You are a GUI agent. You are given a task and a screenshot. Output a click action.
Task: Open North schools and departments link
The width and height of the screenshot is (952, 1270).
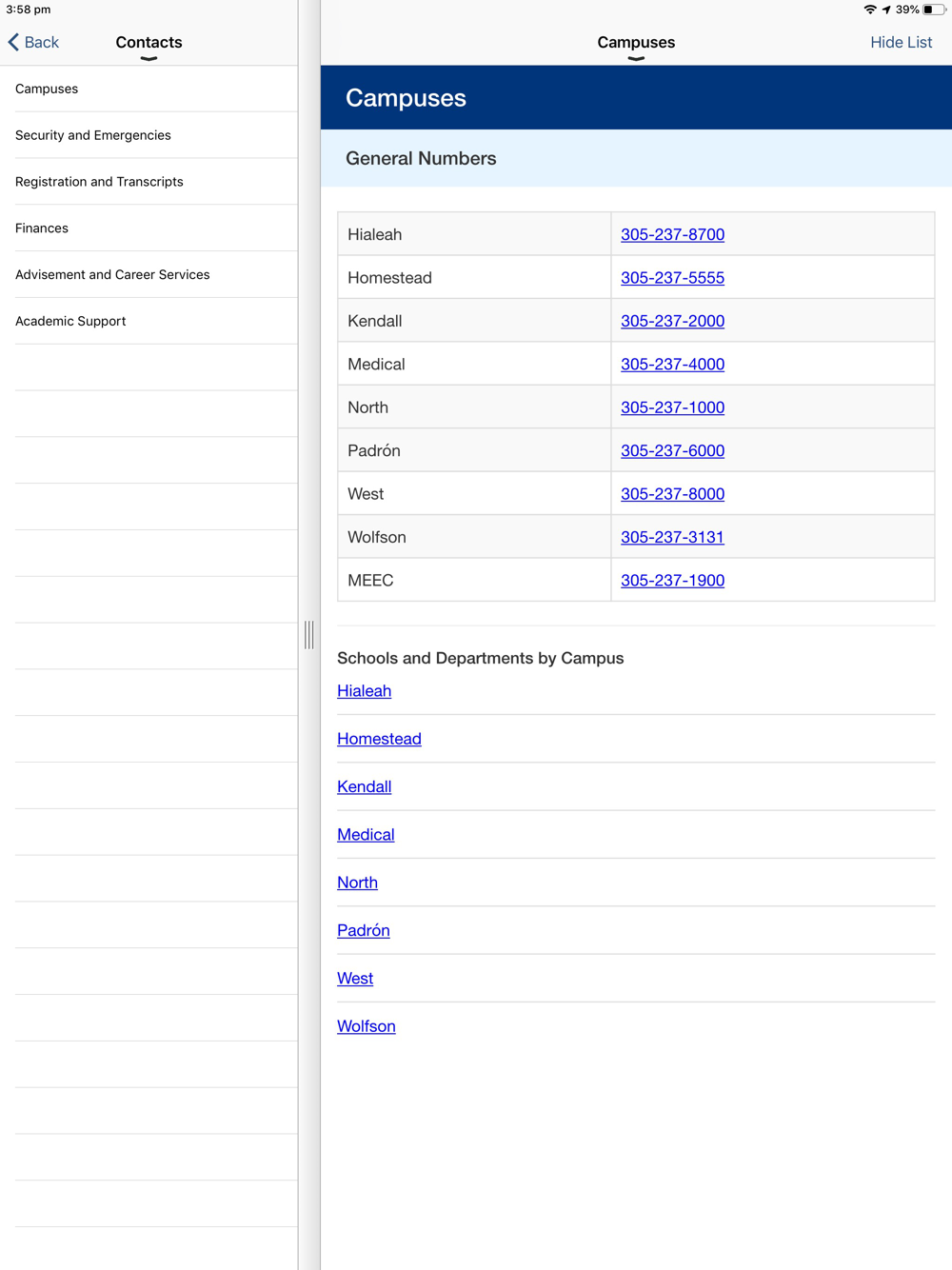coord(357,883)
